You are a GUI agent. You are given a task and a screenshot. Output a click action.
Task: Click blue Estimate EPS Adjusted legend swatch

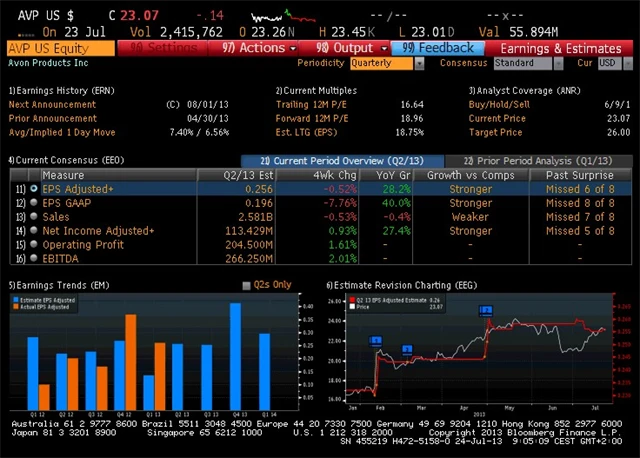[14, 298]
